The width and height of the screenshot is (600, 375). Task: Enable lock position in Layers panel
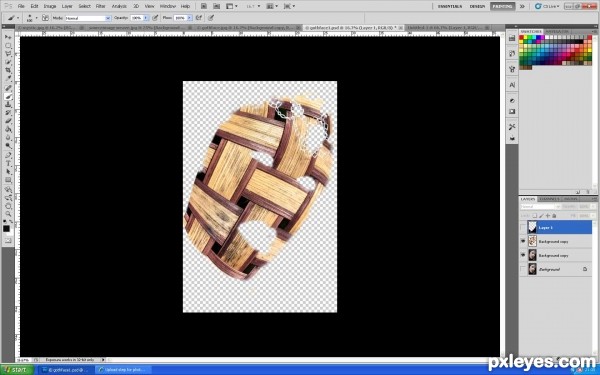pyautogui.click(x=548, y=216)
